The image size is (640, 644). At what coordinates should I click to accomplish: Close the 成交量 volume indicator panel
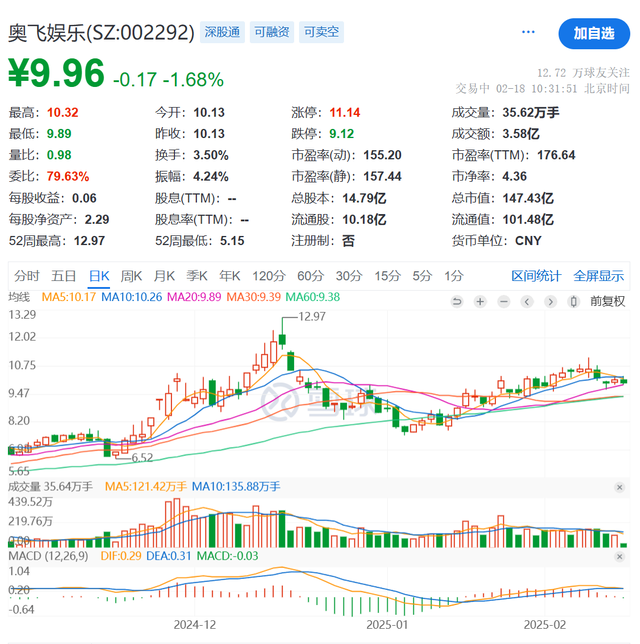(619, 487)
